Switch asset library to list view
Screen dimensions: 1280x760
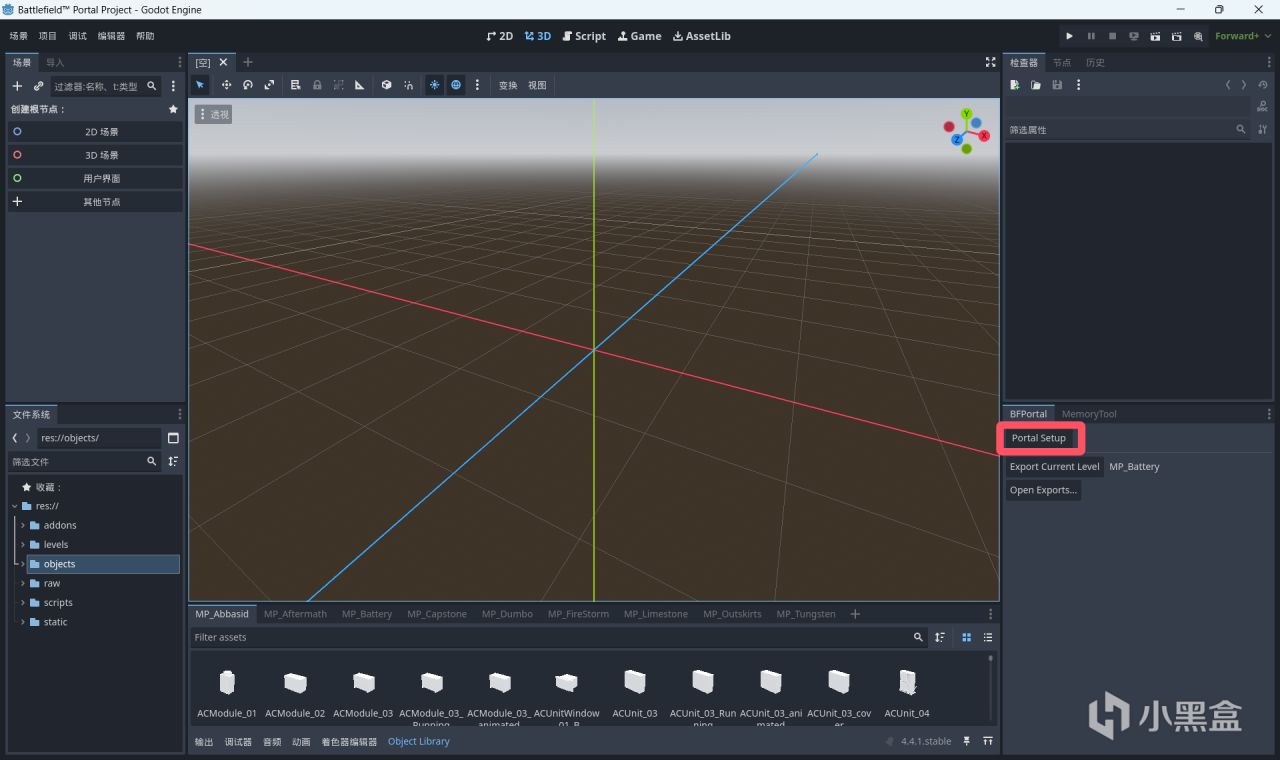pyautogui.click(x=988, y=637)
